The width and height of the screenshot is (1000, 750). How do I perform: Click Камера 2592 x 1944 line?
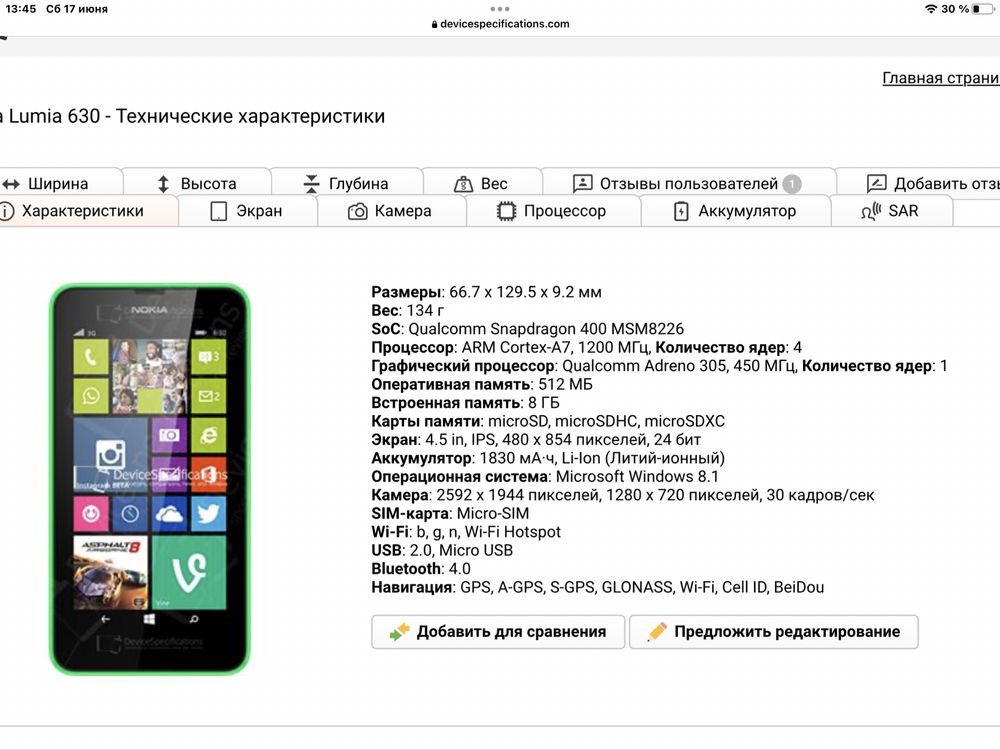[623, 496]
